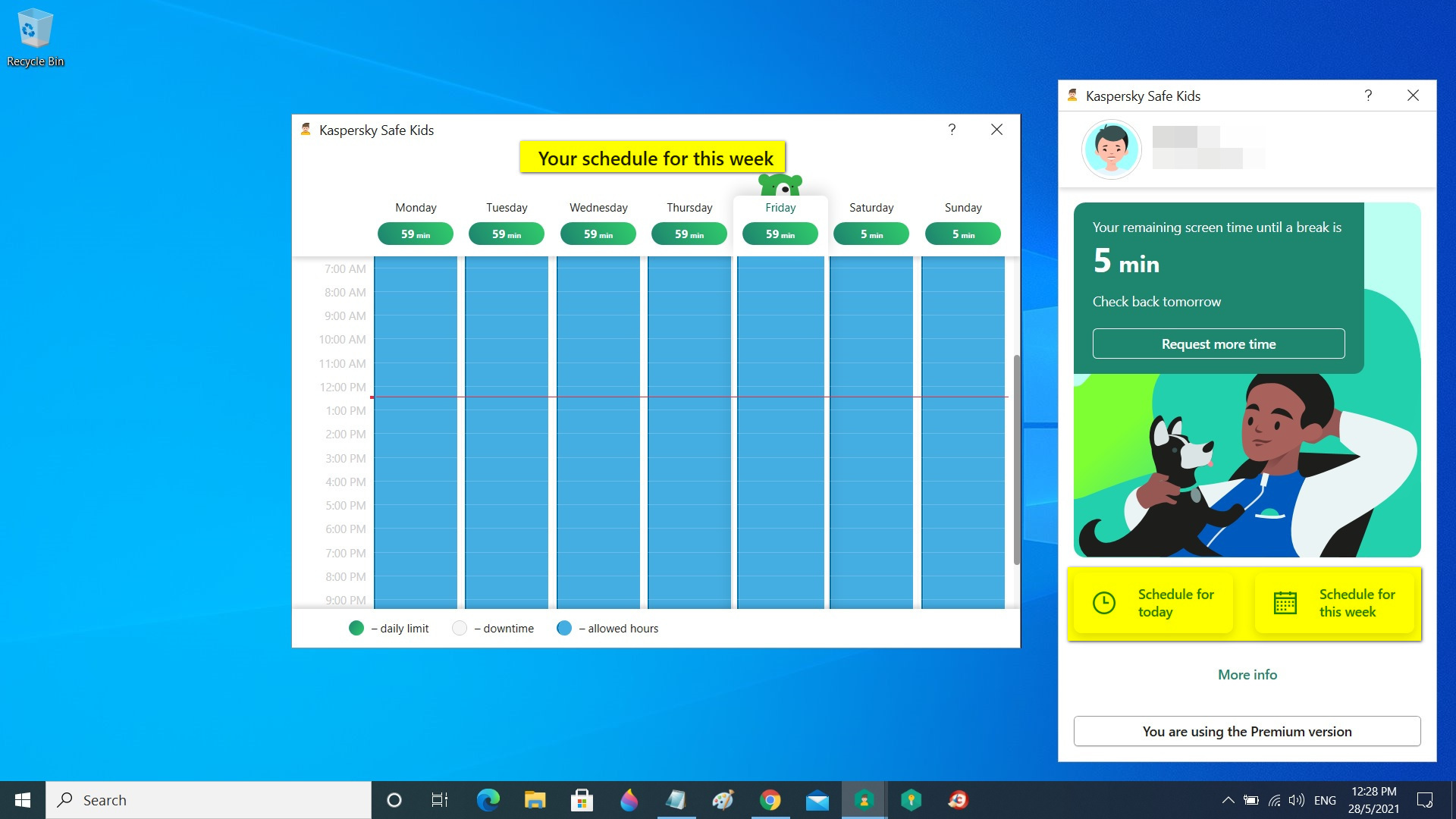Click Request more time button
The width and height of the screenshot is (1456, 819).
pos(1218,344)
